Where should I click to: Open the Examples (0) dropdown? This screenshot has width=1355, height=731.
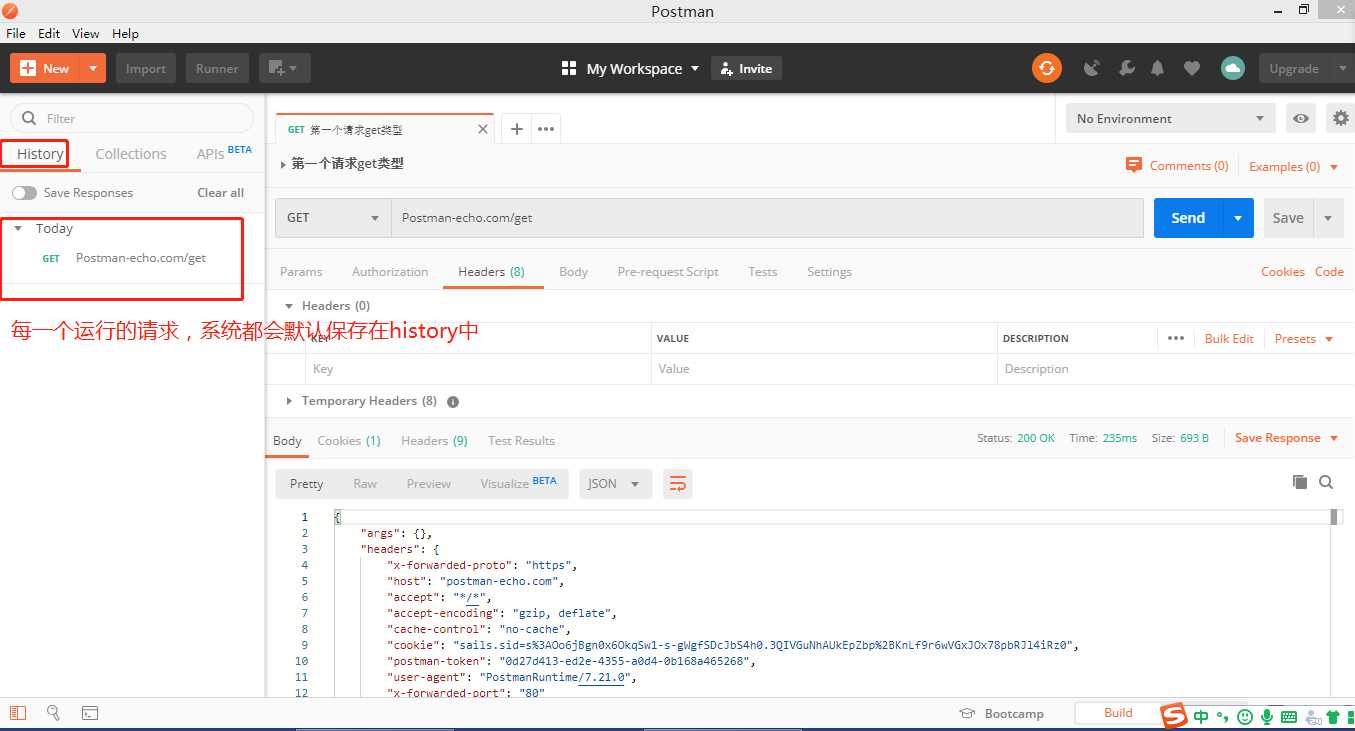coord(1294,166)
